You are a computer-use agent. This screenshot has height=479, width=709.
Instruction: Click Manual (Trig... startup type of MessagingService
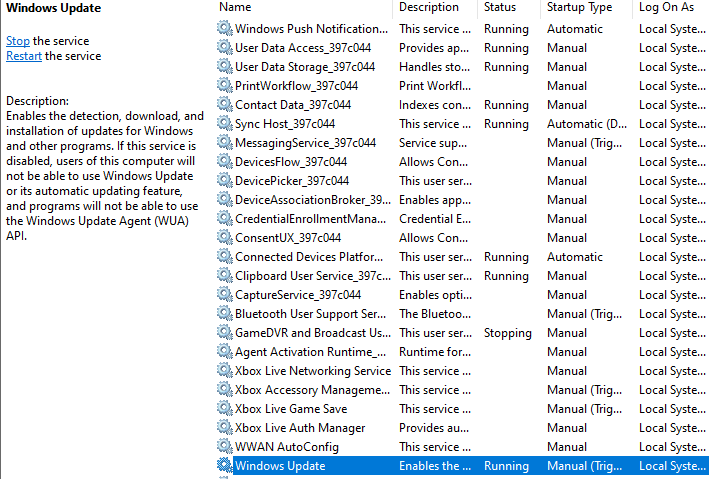(584, 143)
